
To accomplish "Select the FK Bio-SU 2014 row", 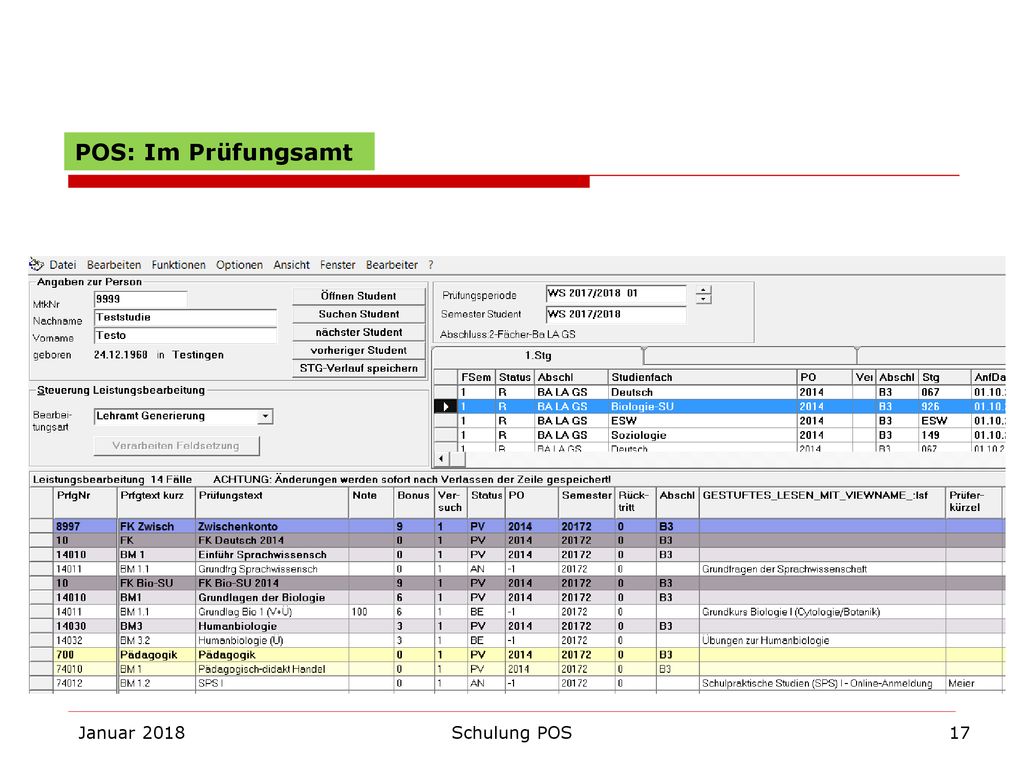I will click(516, 583).
